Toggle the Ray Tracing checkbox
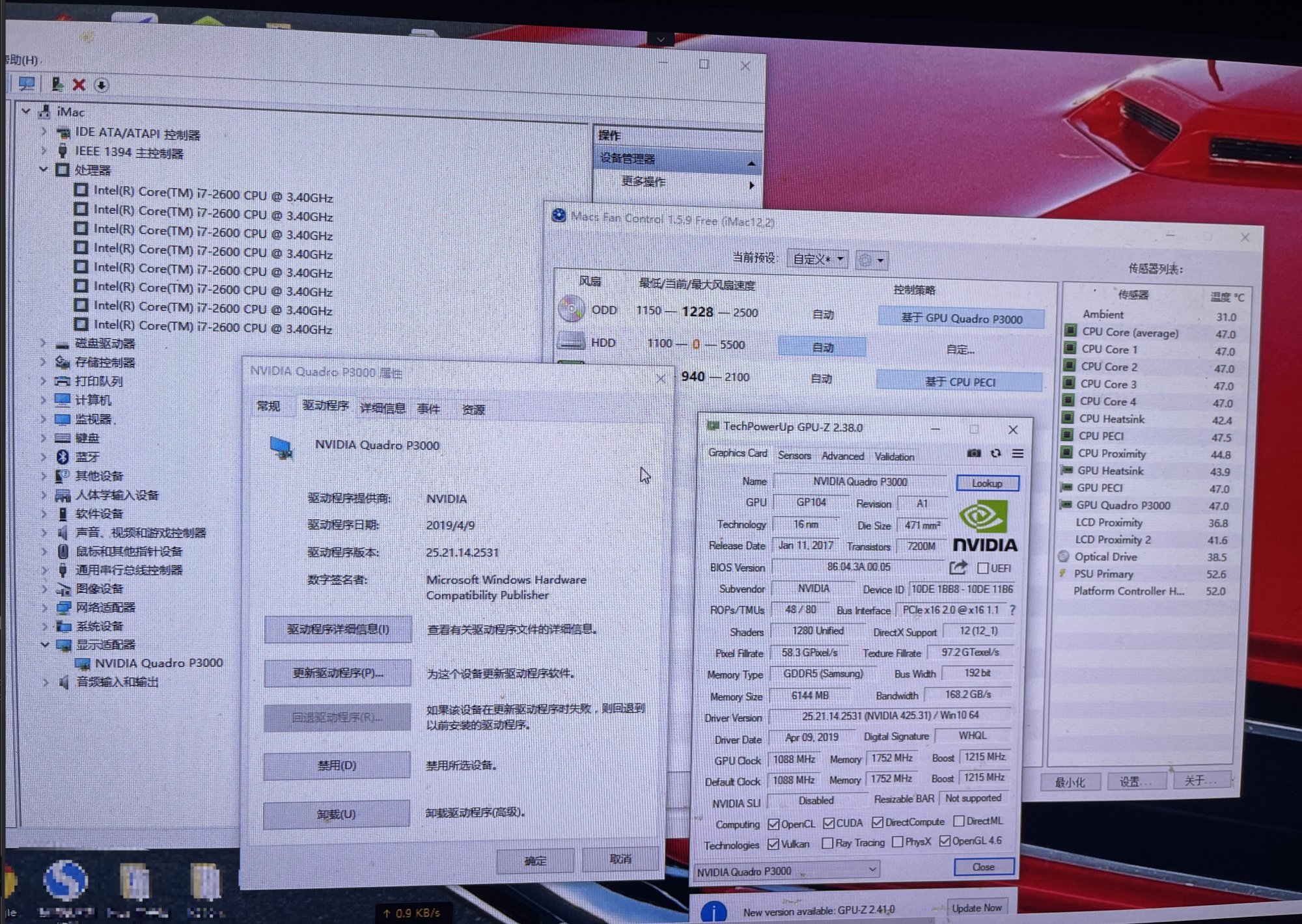The height and width of the screenshot is (924, 1302). point(827,843)
